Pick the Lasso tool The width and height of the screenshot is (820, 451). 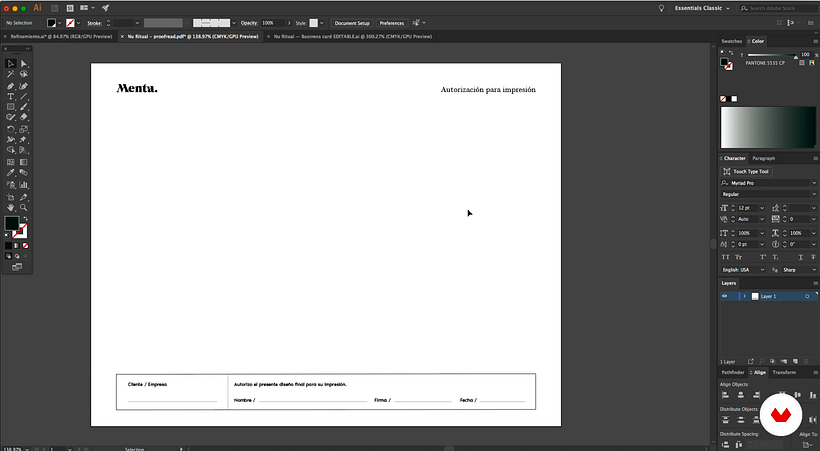pos(24,74)
